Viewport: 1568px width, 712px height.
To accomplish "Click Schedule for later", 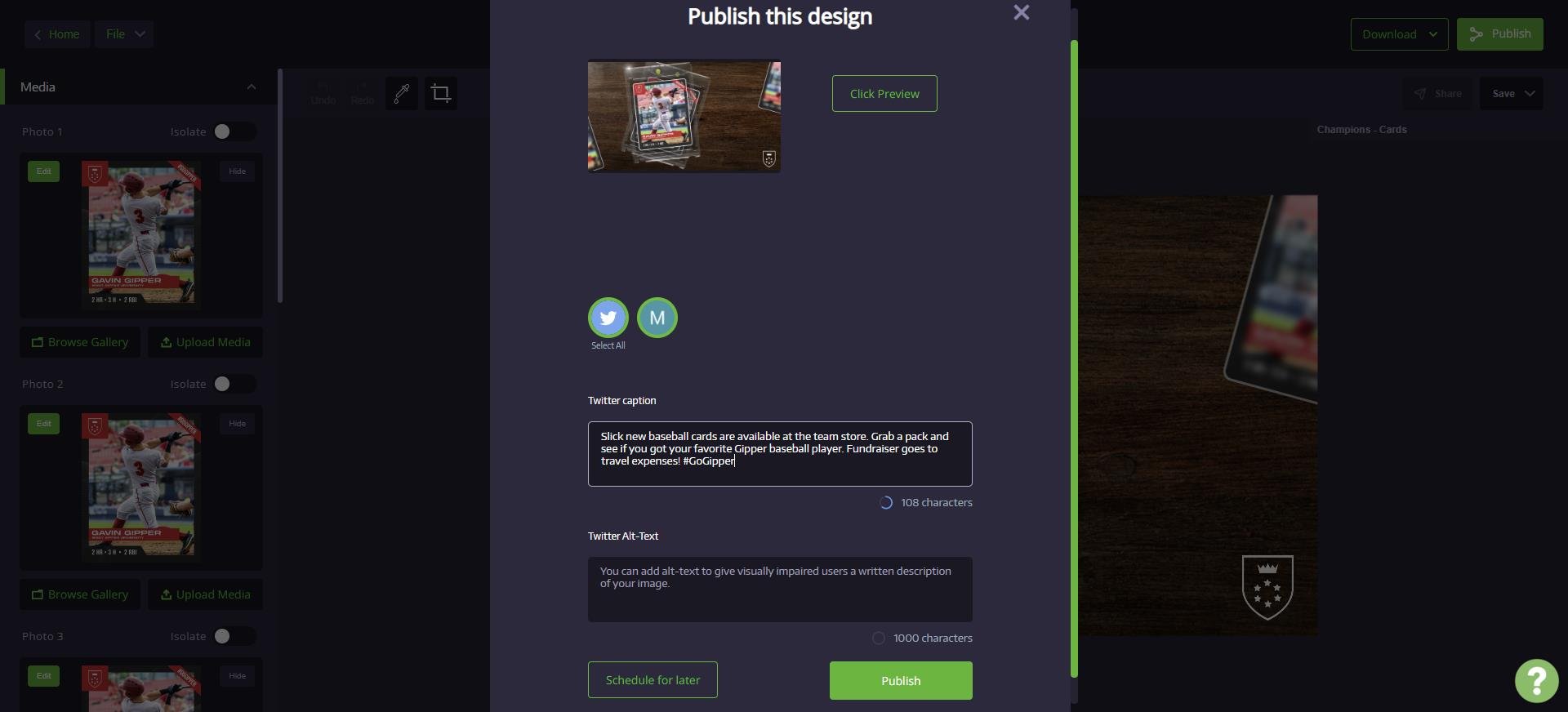I will click(x=653, y=680).
